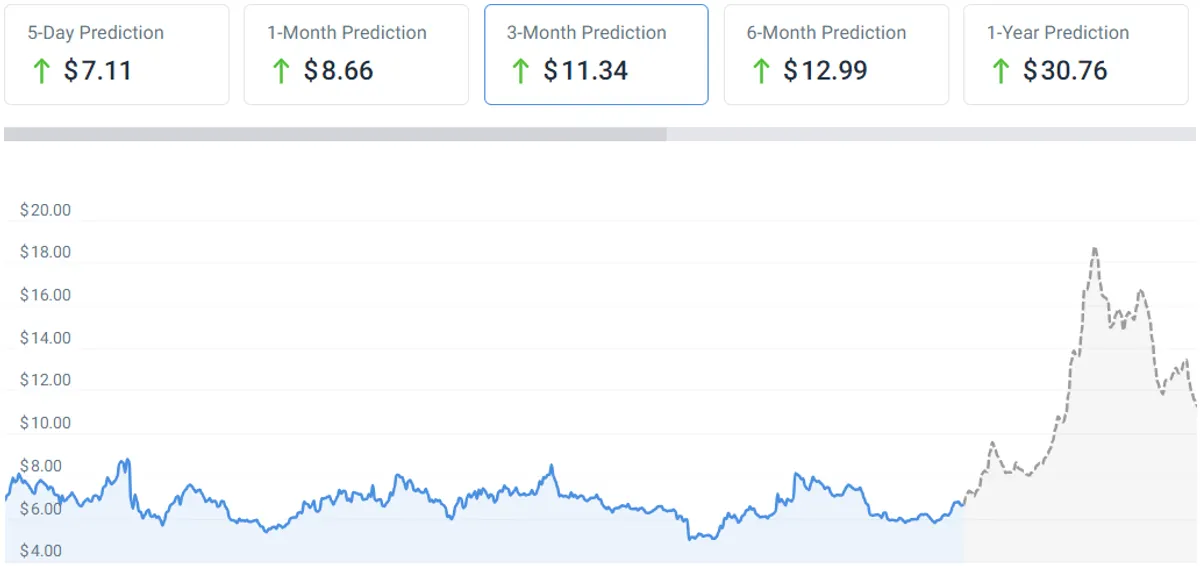Click the up arrow beside $30.76
1200x566 pixels.
(x=1000, y=71)
